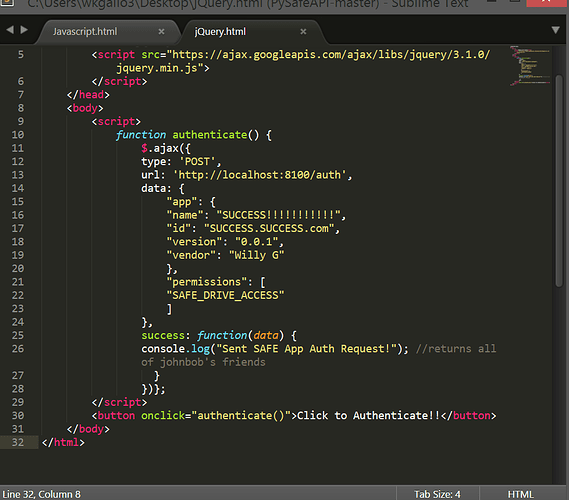Click the closing html tag on line 32
Viewport: 569px width, 500px height.
point(63,442)
